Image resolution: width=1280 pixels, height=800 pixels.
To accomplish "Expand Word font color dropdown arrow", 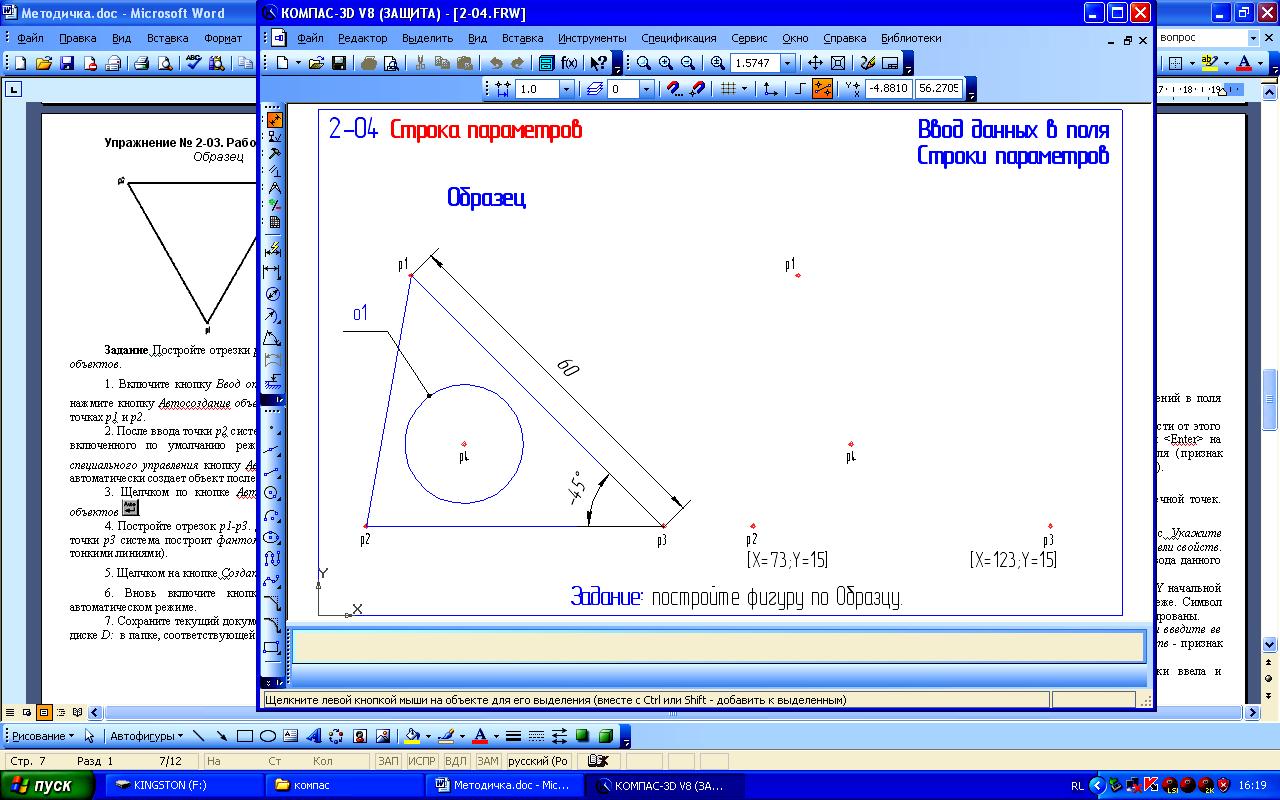I will [x=496, y=736].
